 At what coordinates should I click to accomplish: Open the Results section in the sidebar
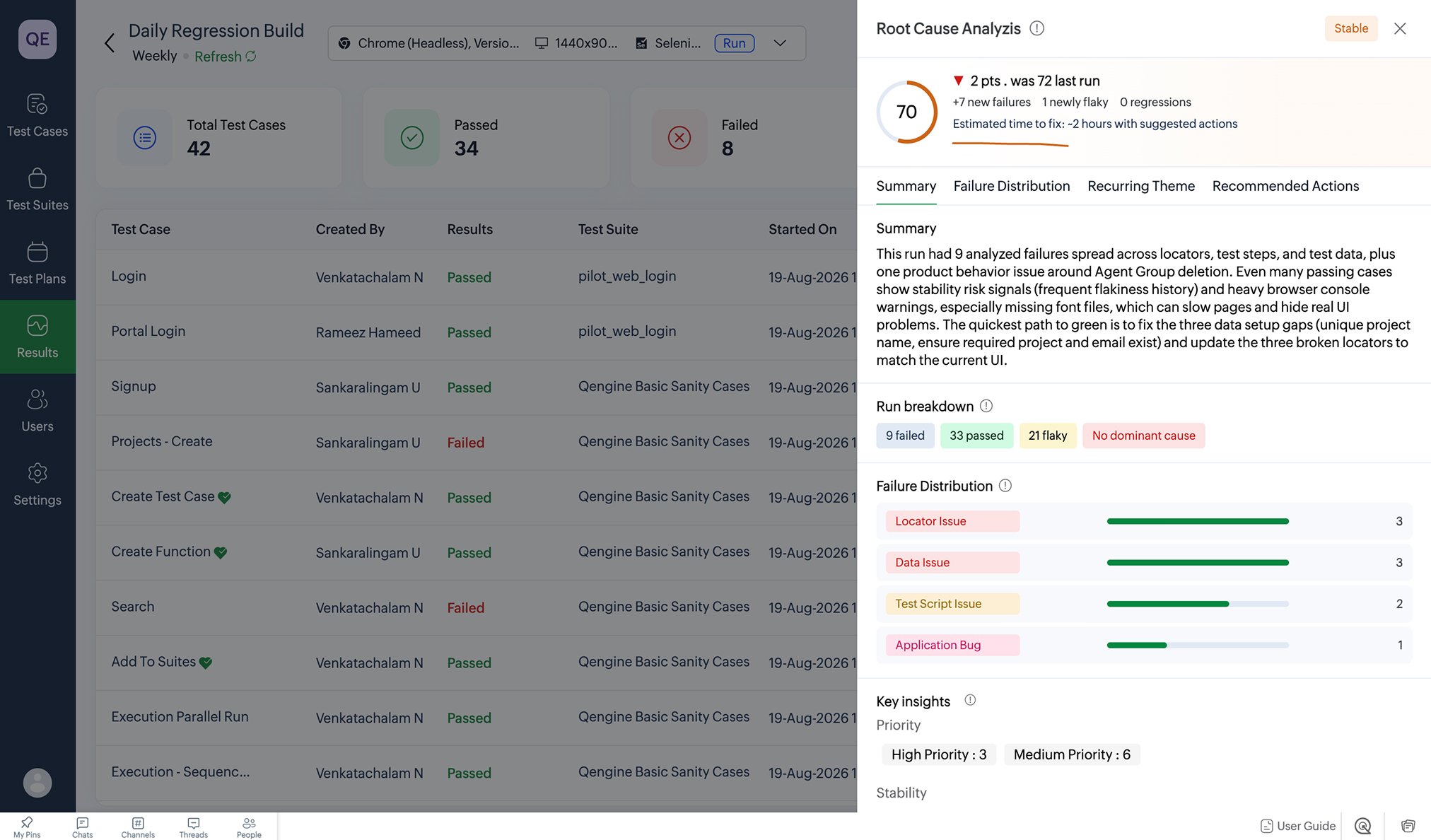(37, 337)
